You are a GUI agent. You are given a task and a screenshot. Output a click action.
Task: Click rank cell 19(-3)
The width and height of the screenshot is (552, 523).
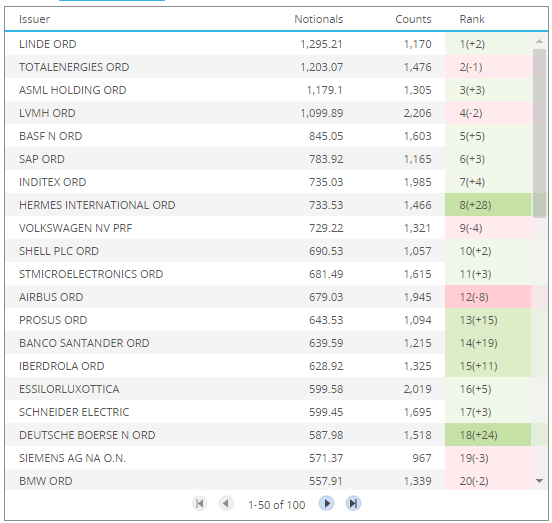pyautogui.click(x=488, y=458)
